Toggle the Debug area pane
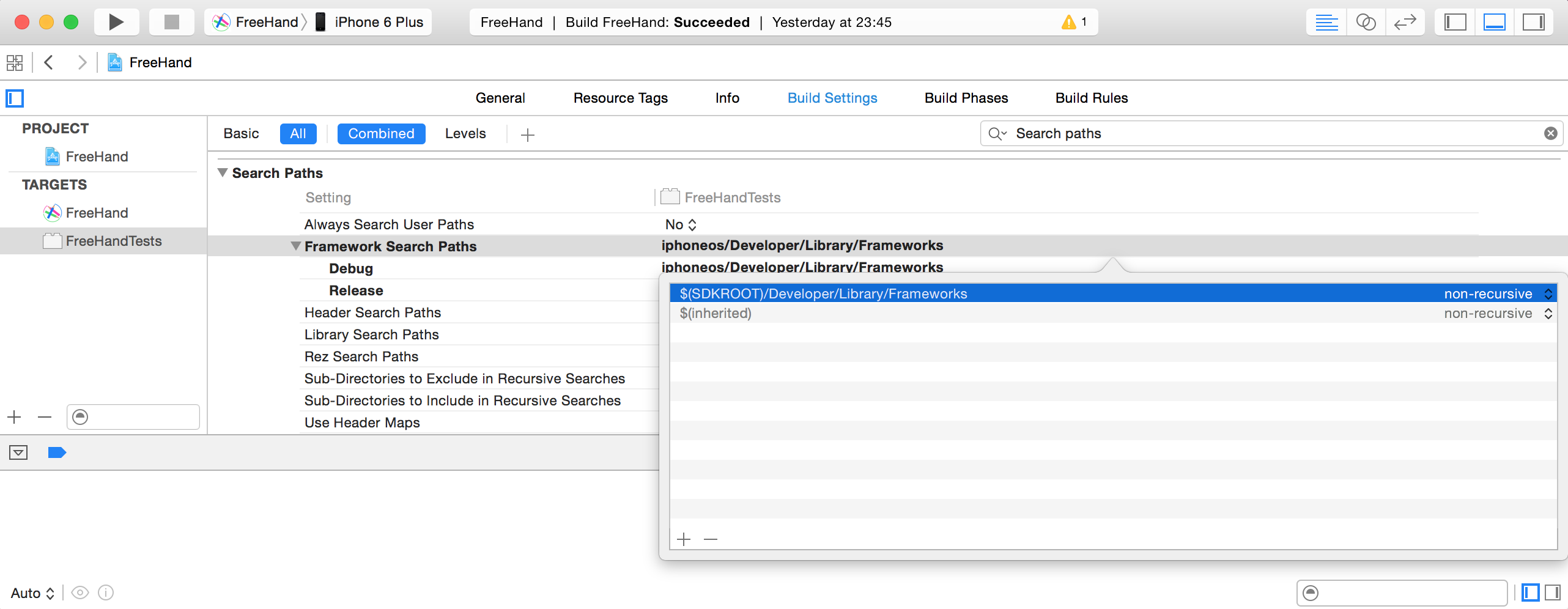The height and width of the screenshot is (609, 1568). click(1494, 22)
